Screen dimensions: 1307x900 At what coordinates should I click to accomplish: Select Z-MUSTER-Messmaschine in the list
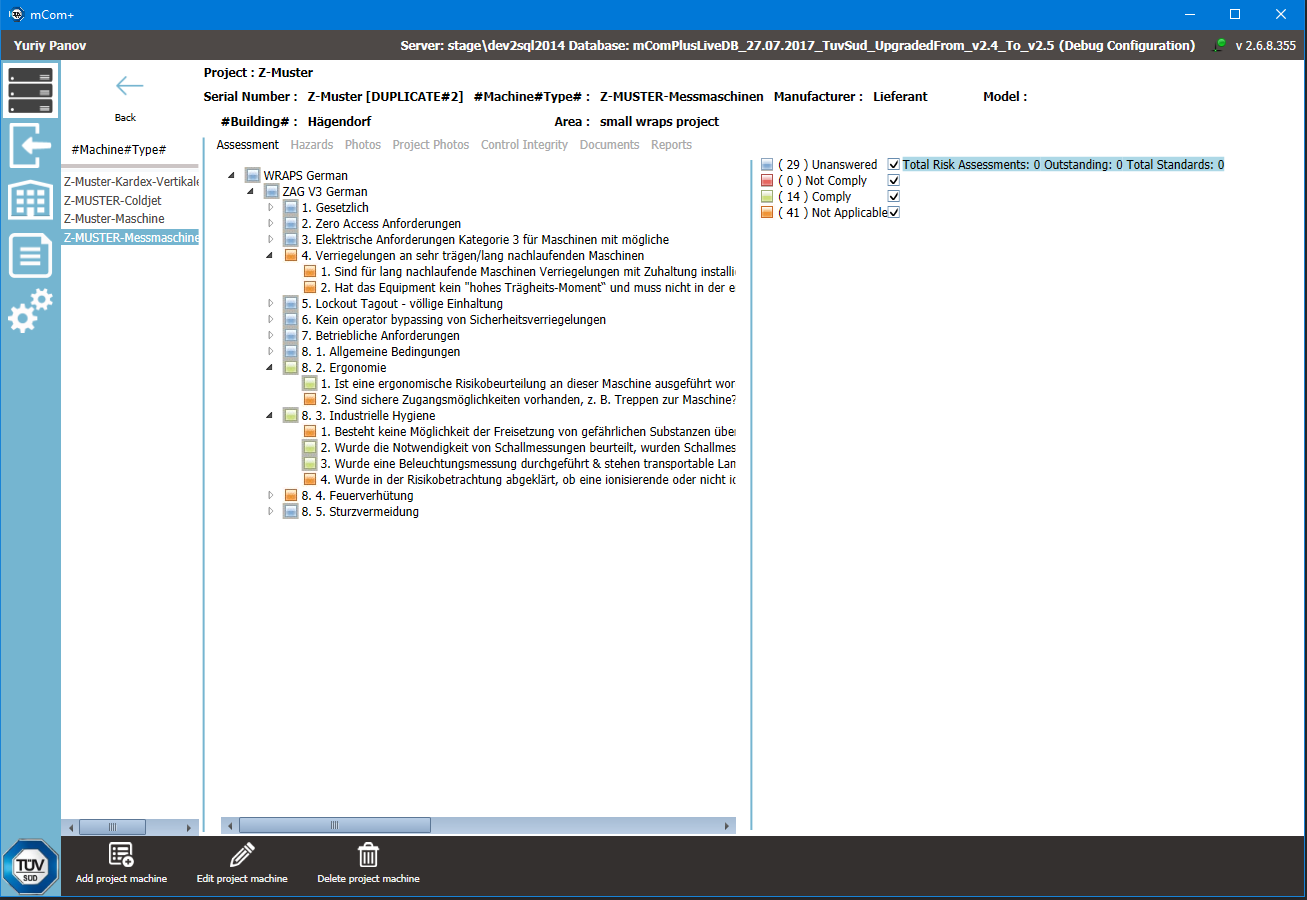click(130, 237)
